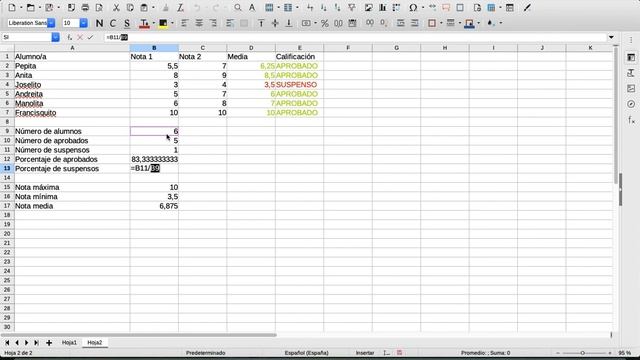Viewport: 640px width, 360px height.
Task: Go to the first sheet tab arrow
Action: coord(7,343)
